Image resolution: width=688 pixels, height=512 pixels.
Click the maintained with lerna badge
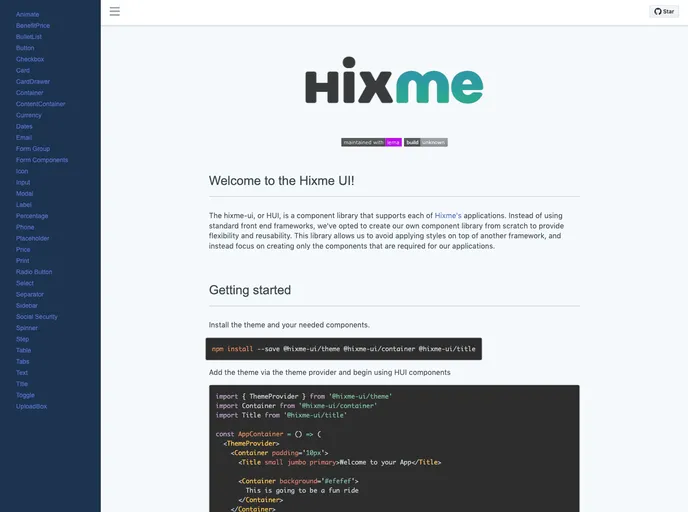pos(371,142)
